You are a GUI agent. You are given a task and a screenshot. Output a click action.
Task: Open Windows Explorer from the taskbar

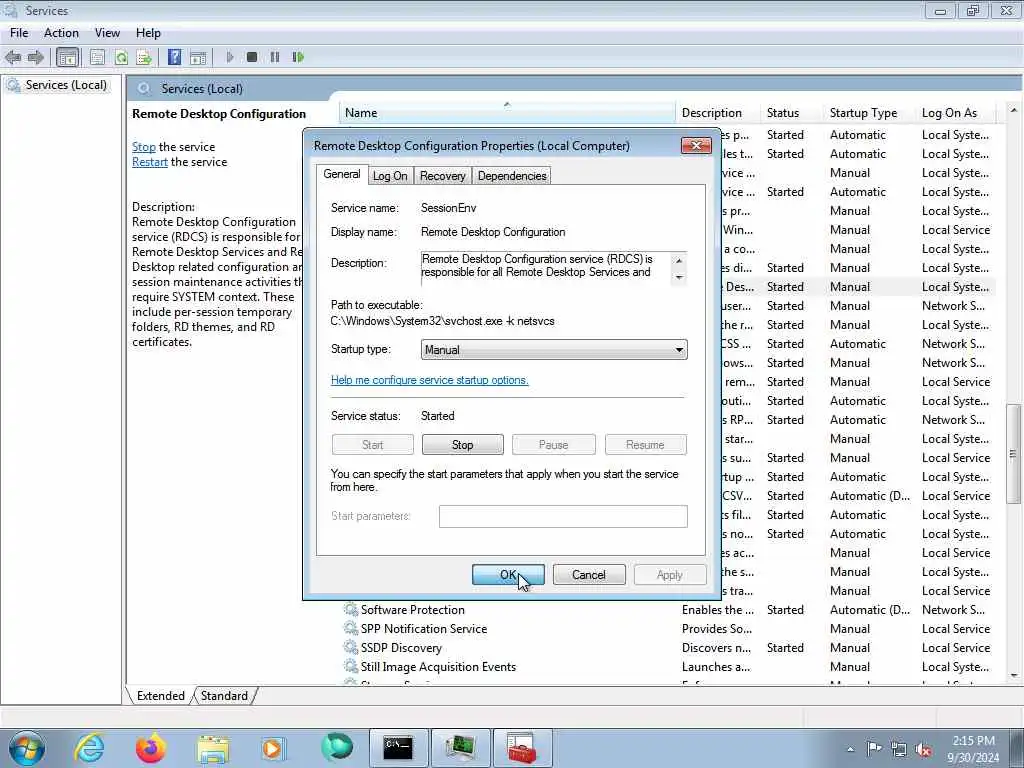coord(213,748)
